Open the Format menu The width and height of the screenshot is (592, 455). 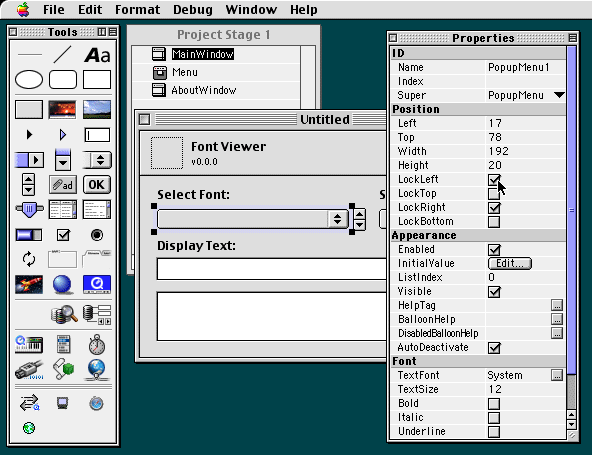click(137, 9)
